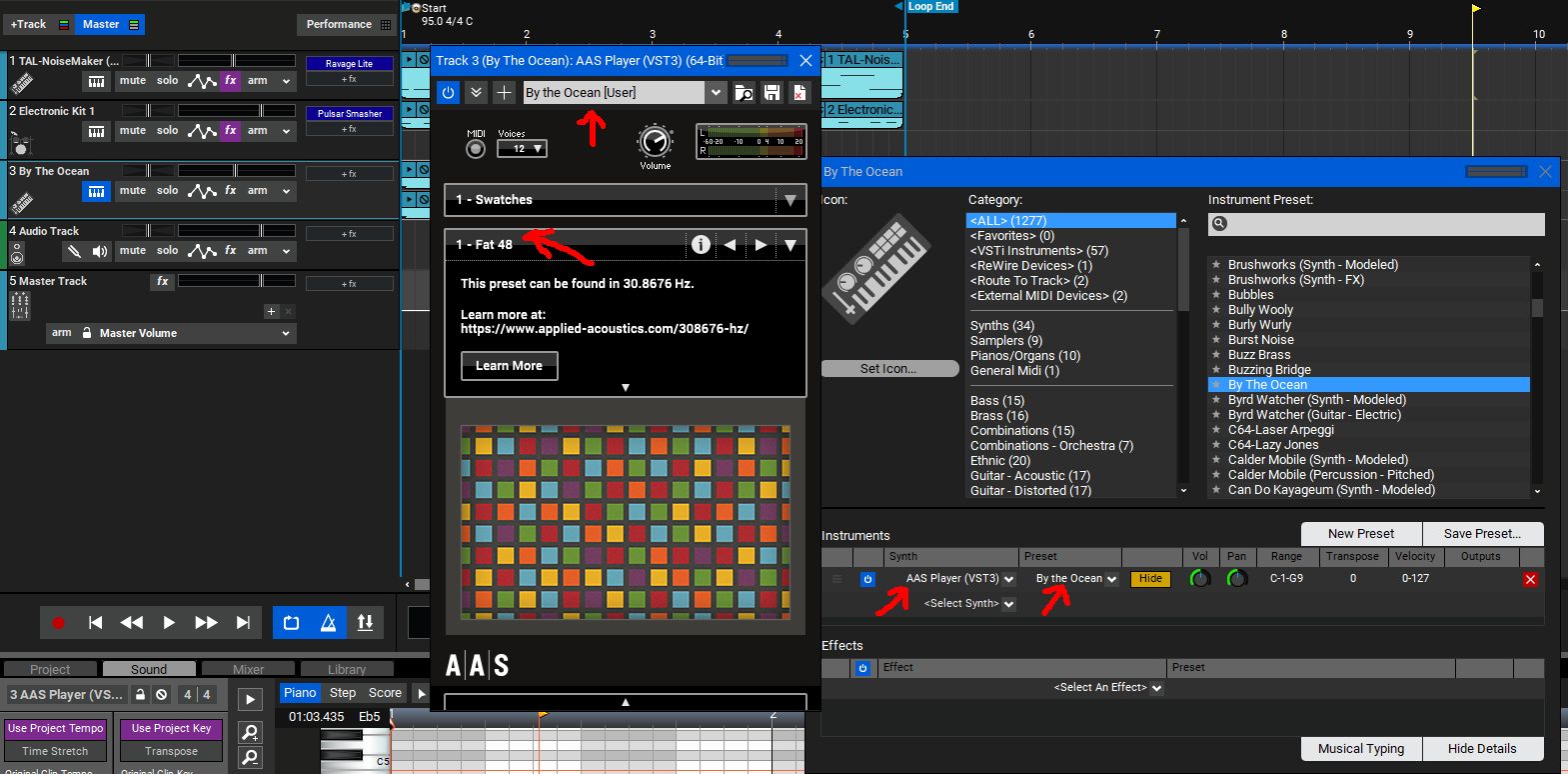Open automation icon on Audio Track
1568x774 pixels.
coord(202,251)
